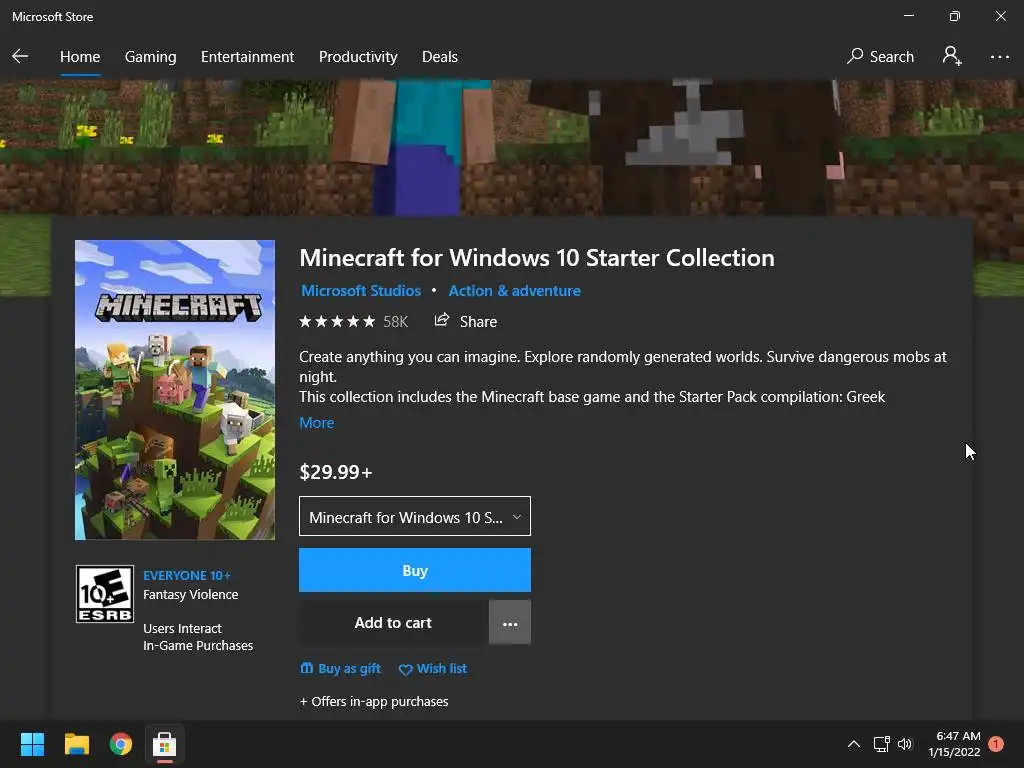This screenshot has height=768, width=1024.
Task: Open network status tray icon
Action: (x=882, y=744)
